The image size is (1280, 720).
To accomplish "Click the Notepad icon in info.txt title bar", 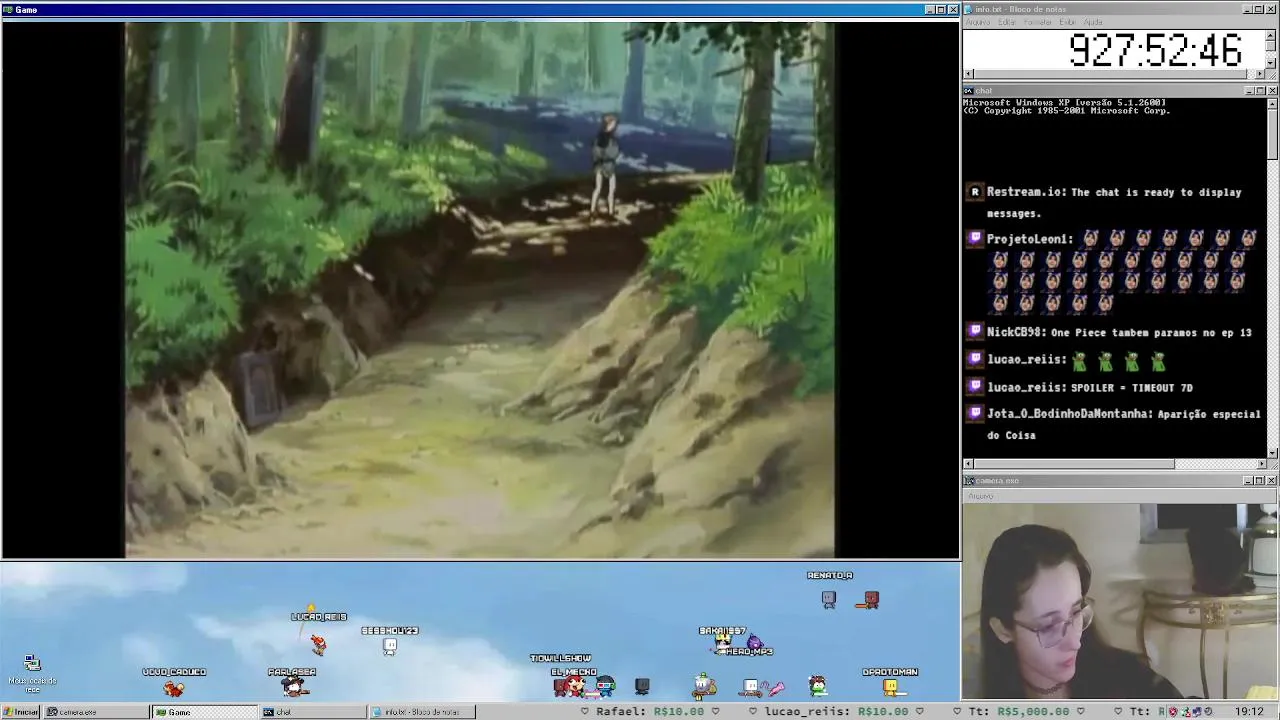I will coord(969,9).
